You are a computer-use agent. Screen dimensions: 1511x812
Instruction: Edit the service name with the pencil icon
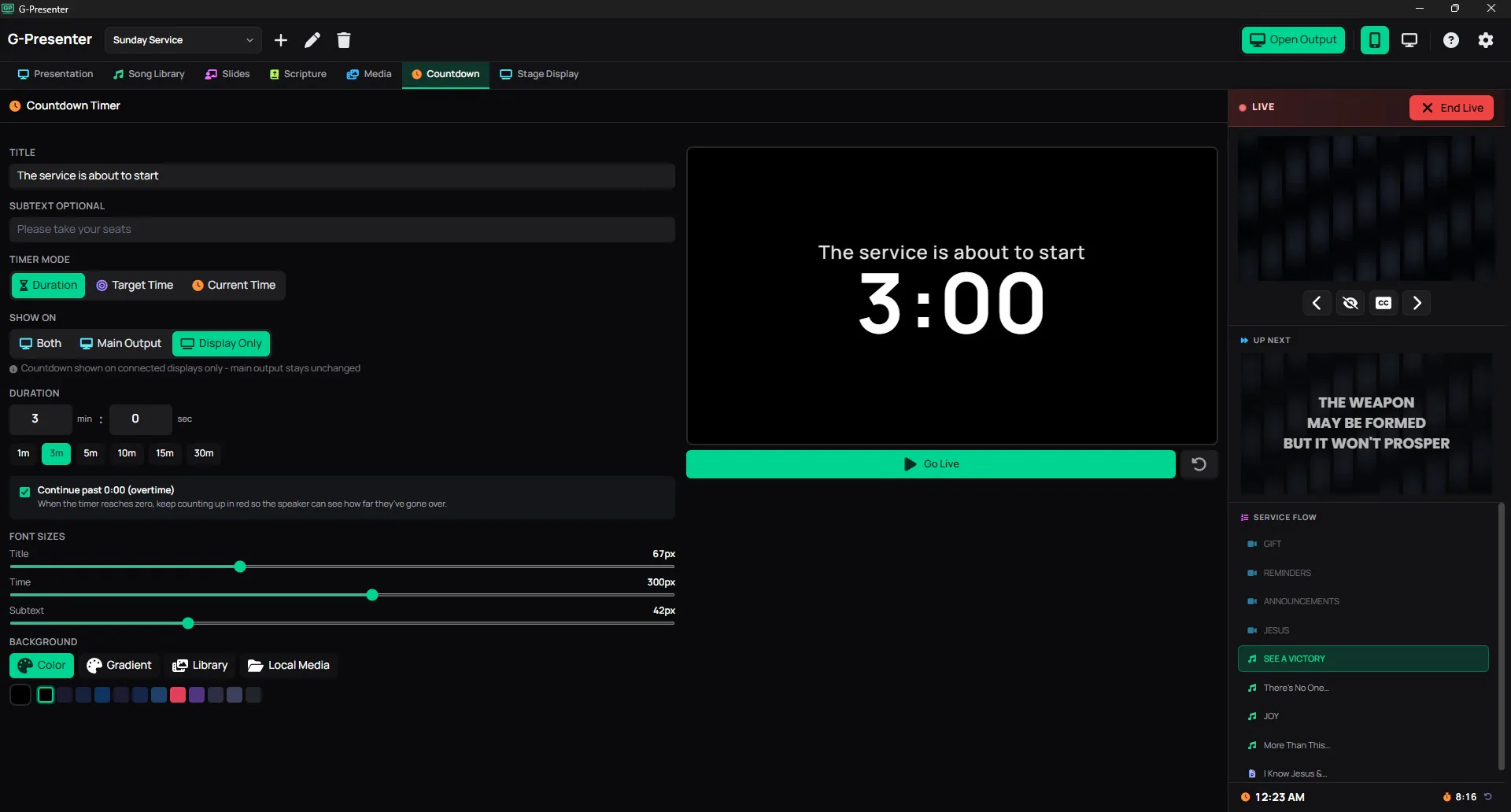pos(312,40)
